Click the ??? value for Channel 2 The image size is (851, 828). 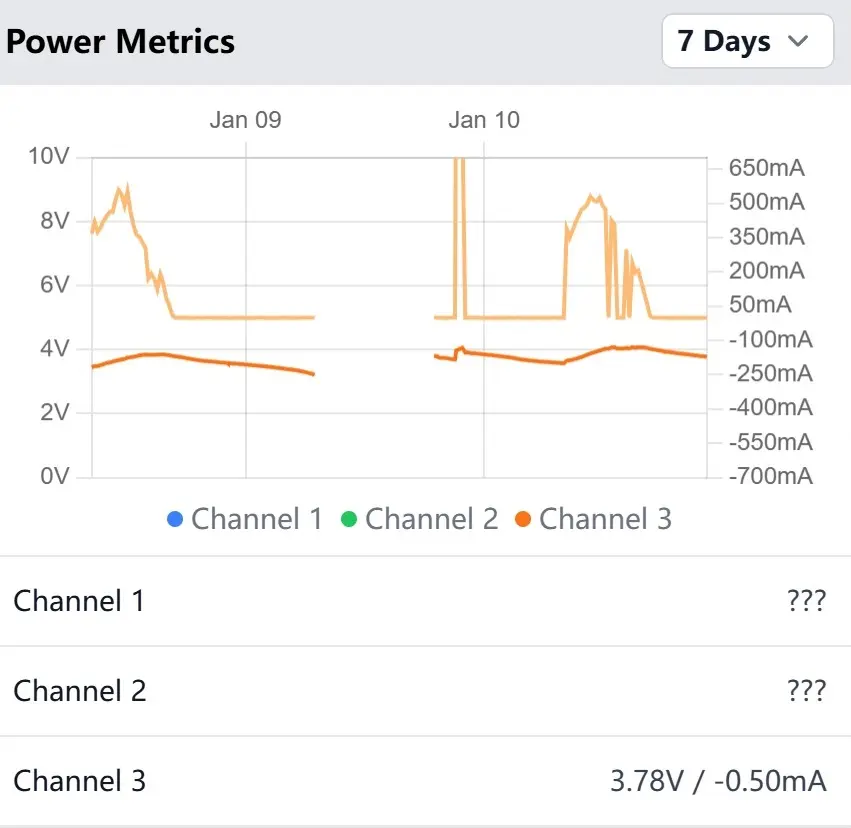(x=806, y=691)
